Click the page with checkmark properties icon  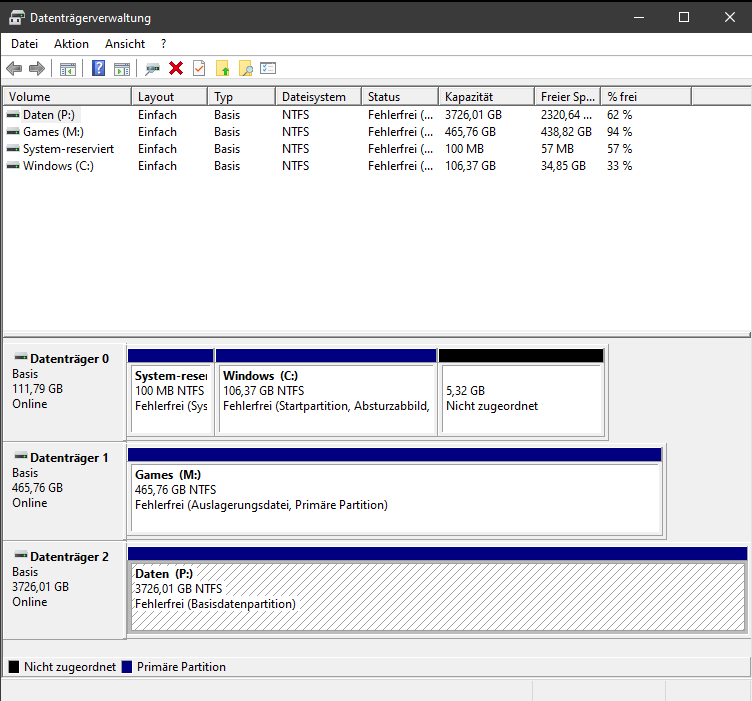click(x=199, y=68)
